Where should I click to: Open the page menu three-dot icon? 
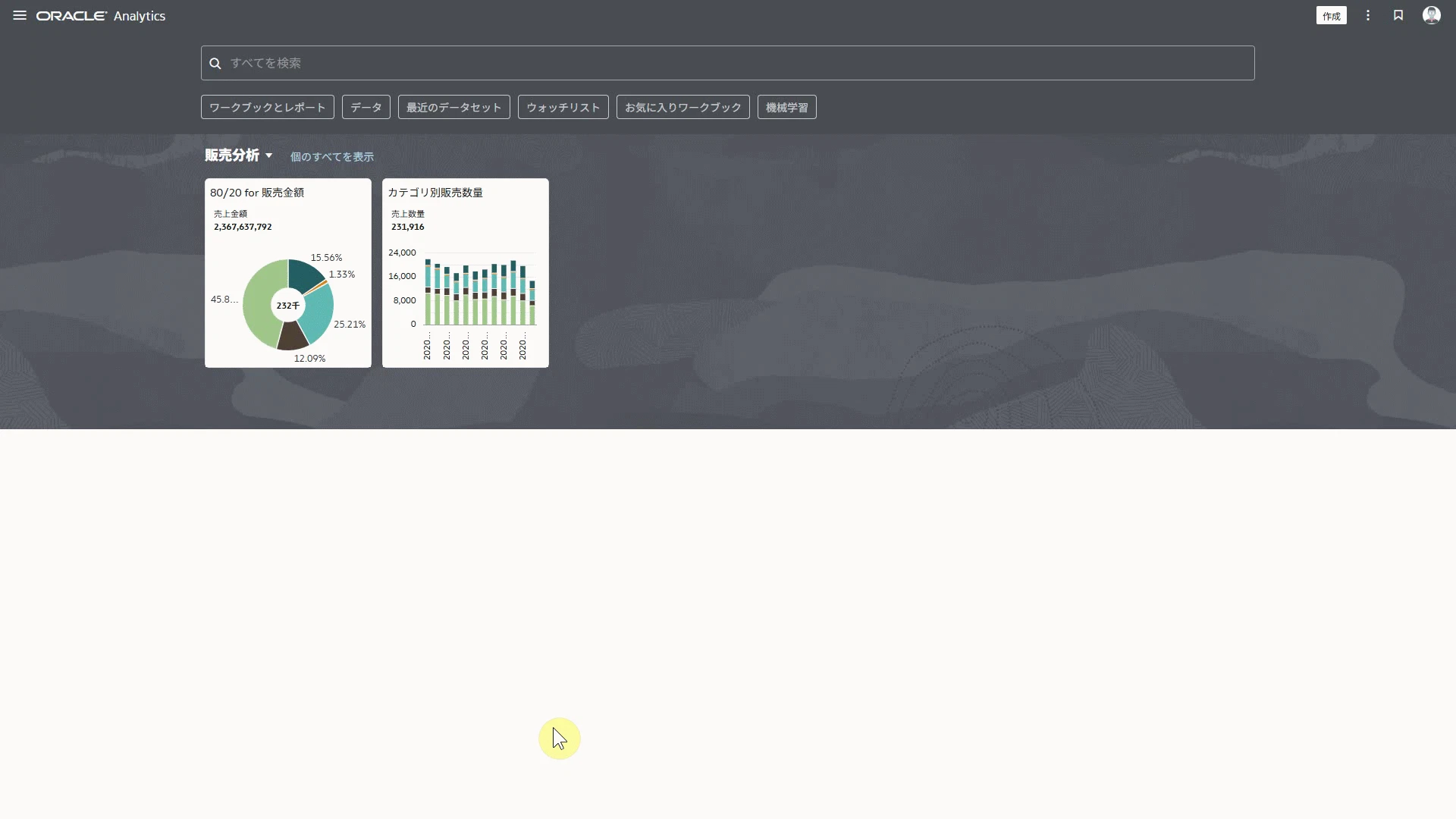(x=1368, y=15)
